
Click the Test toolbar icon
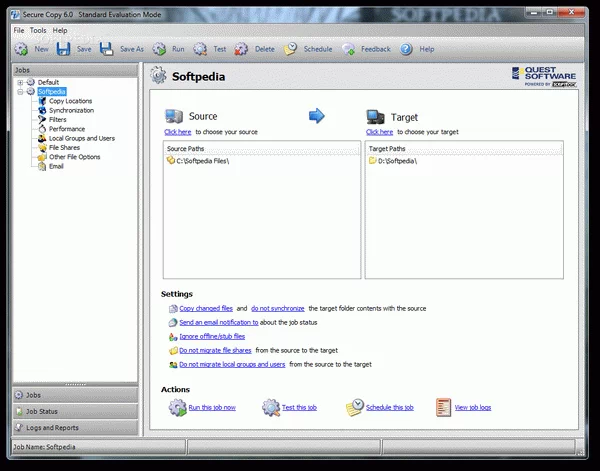[x=200, y=49]
